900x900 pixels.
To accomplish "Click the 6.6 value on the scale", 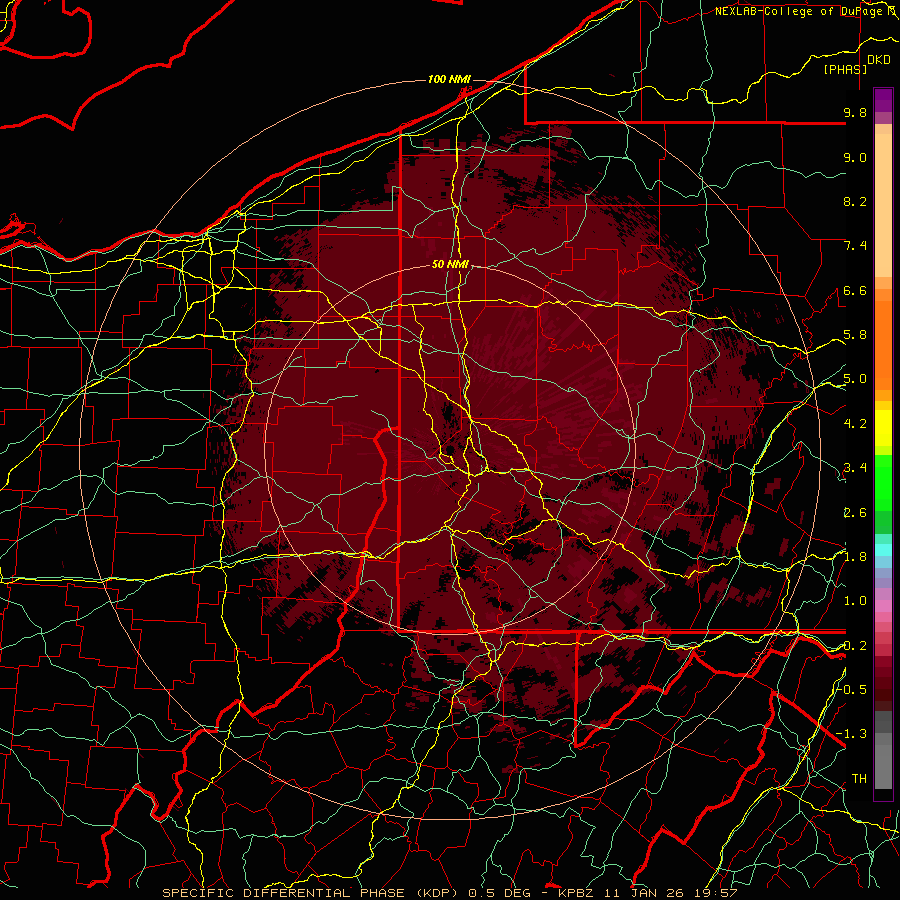I will [x=855, y=290].
